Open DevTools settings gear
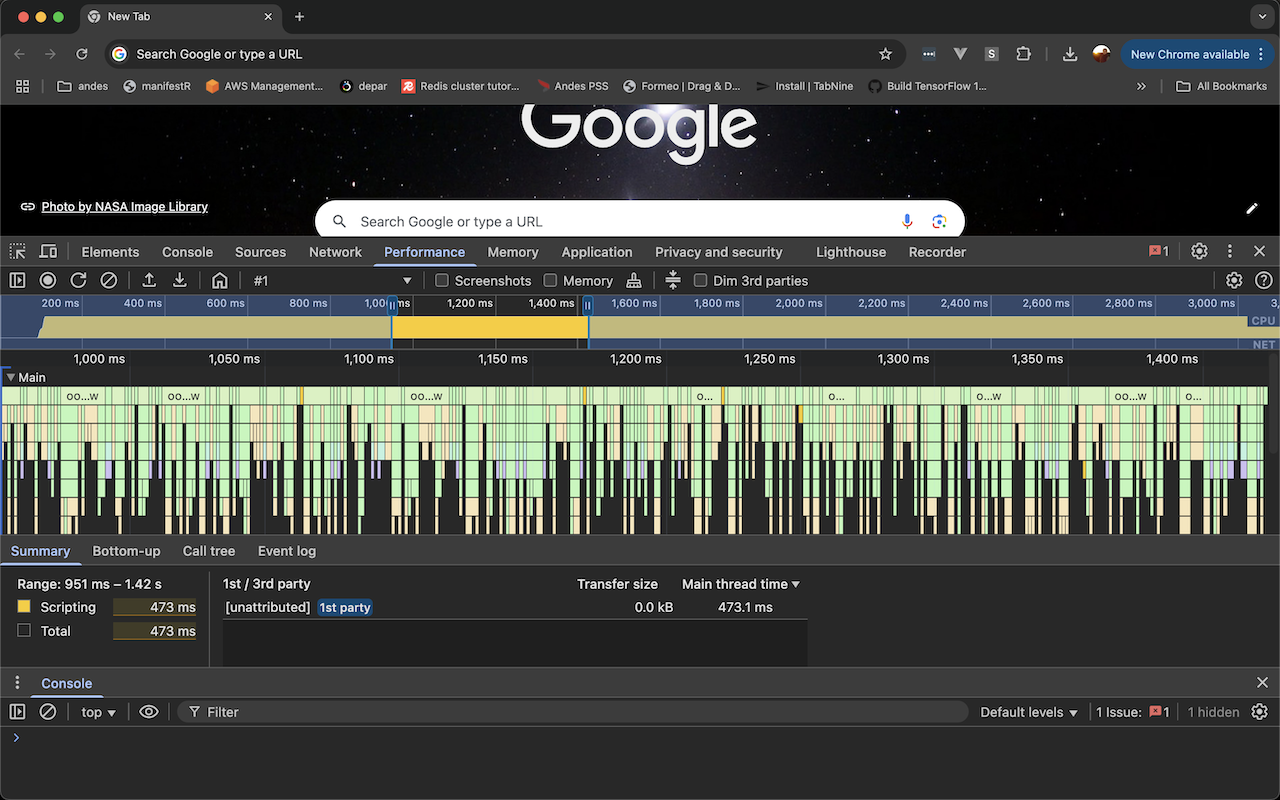Image resolution: width=1280 pixels, height=800 pixels. pos(1199,252)
